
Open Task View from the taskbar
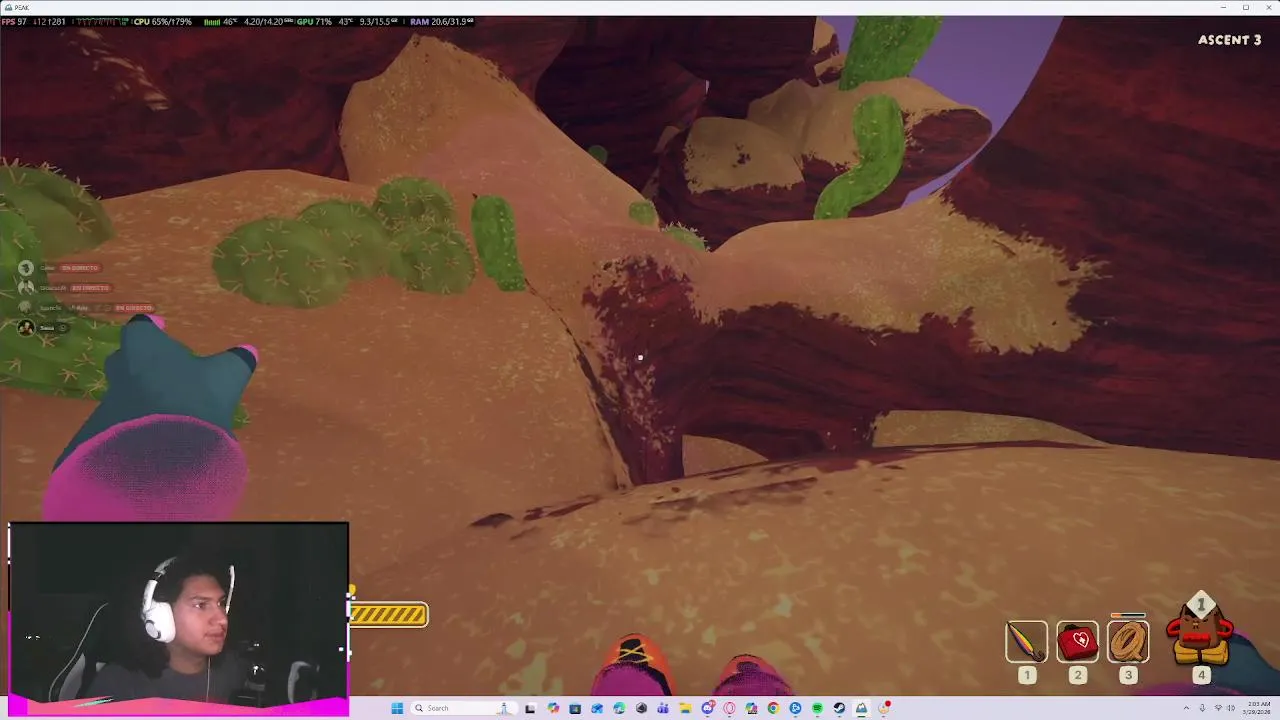(530, 708)
